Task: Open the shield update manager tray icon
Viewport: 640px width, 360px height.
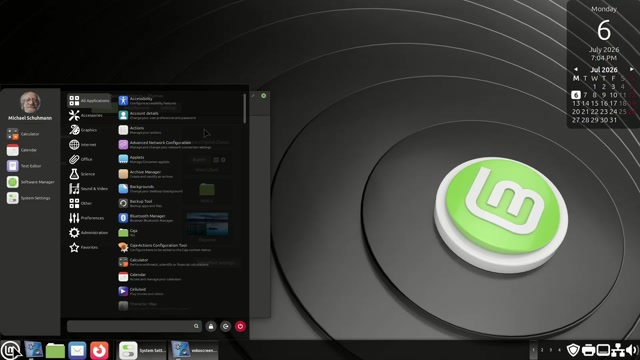Action: [573, 350]
